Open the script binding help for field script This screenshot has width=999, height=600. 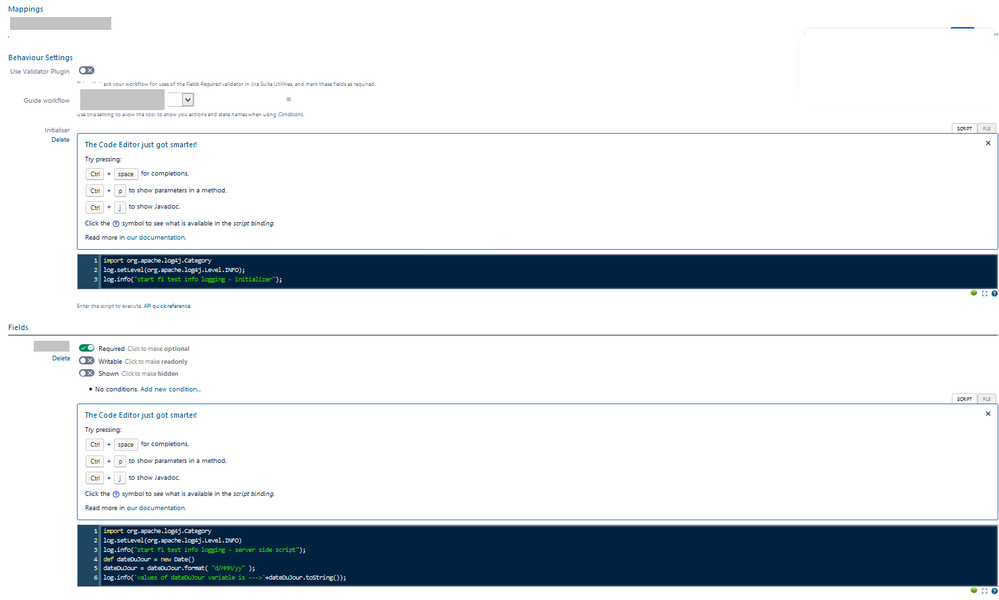point(994,591)
